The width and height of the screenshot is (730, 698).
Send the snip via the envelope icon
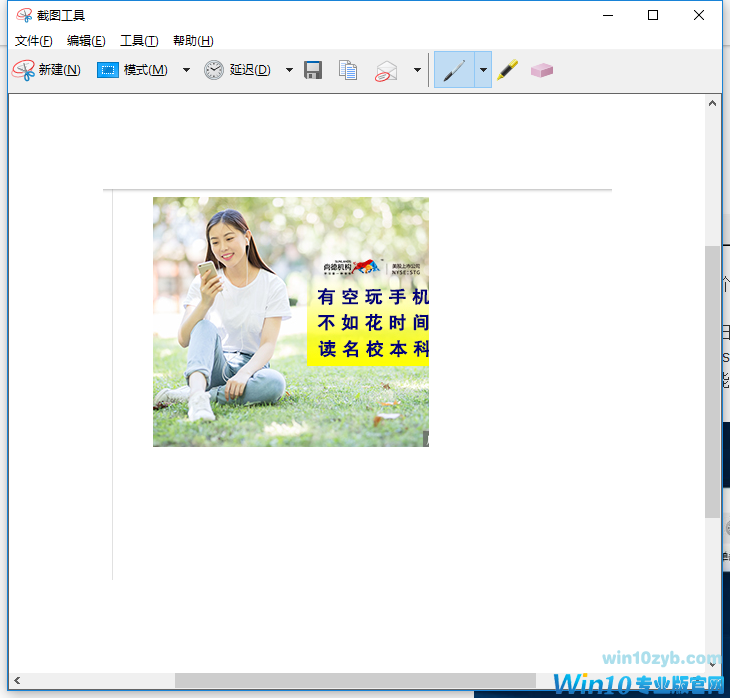pos(387,70)
